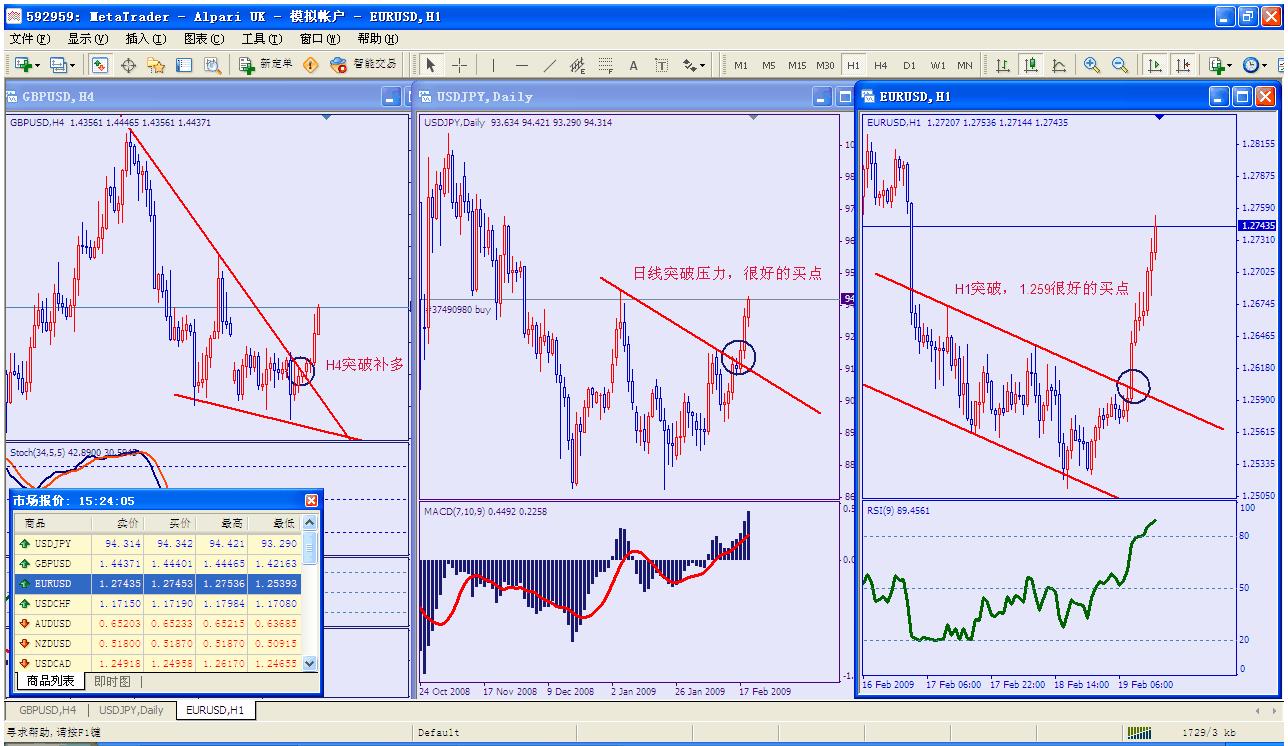Close the 市场报价 Market Watch panel

pyautogui.click(x=311, y=501)
